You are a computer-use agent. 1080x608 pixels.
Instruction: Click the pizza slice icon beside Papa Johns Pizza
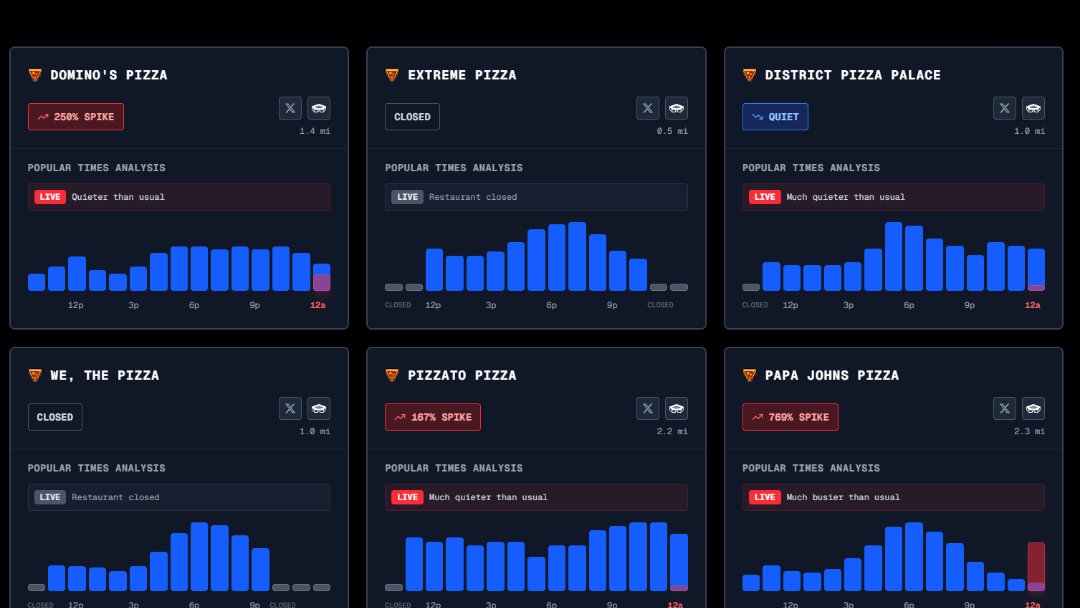pyautogui.click(x=749, y=375)
